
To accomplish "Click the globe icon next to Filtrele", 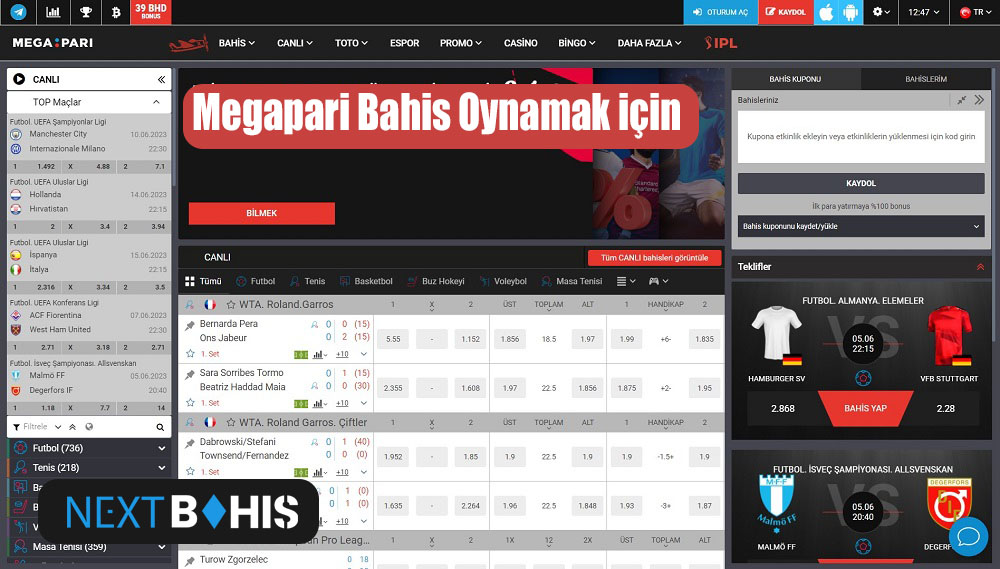I will tap(89, 427).
